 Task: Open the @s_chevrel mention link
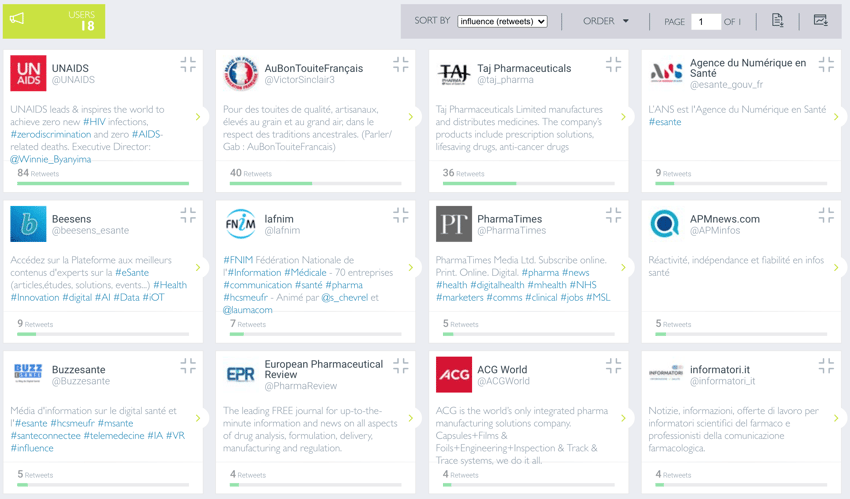tap(344, 297)
